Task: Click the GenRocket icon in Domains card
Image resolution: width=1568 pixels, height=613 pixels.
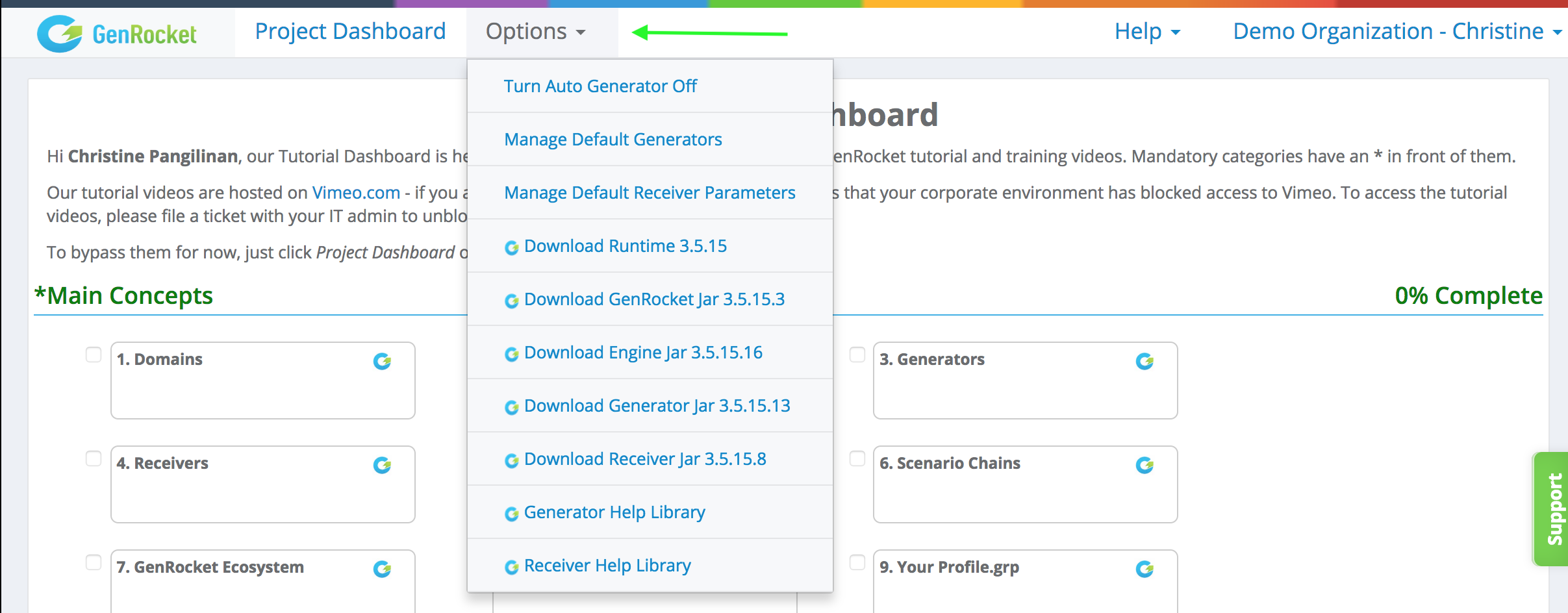Action: pyautogui.click(x=382, y=361)
